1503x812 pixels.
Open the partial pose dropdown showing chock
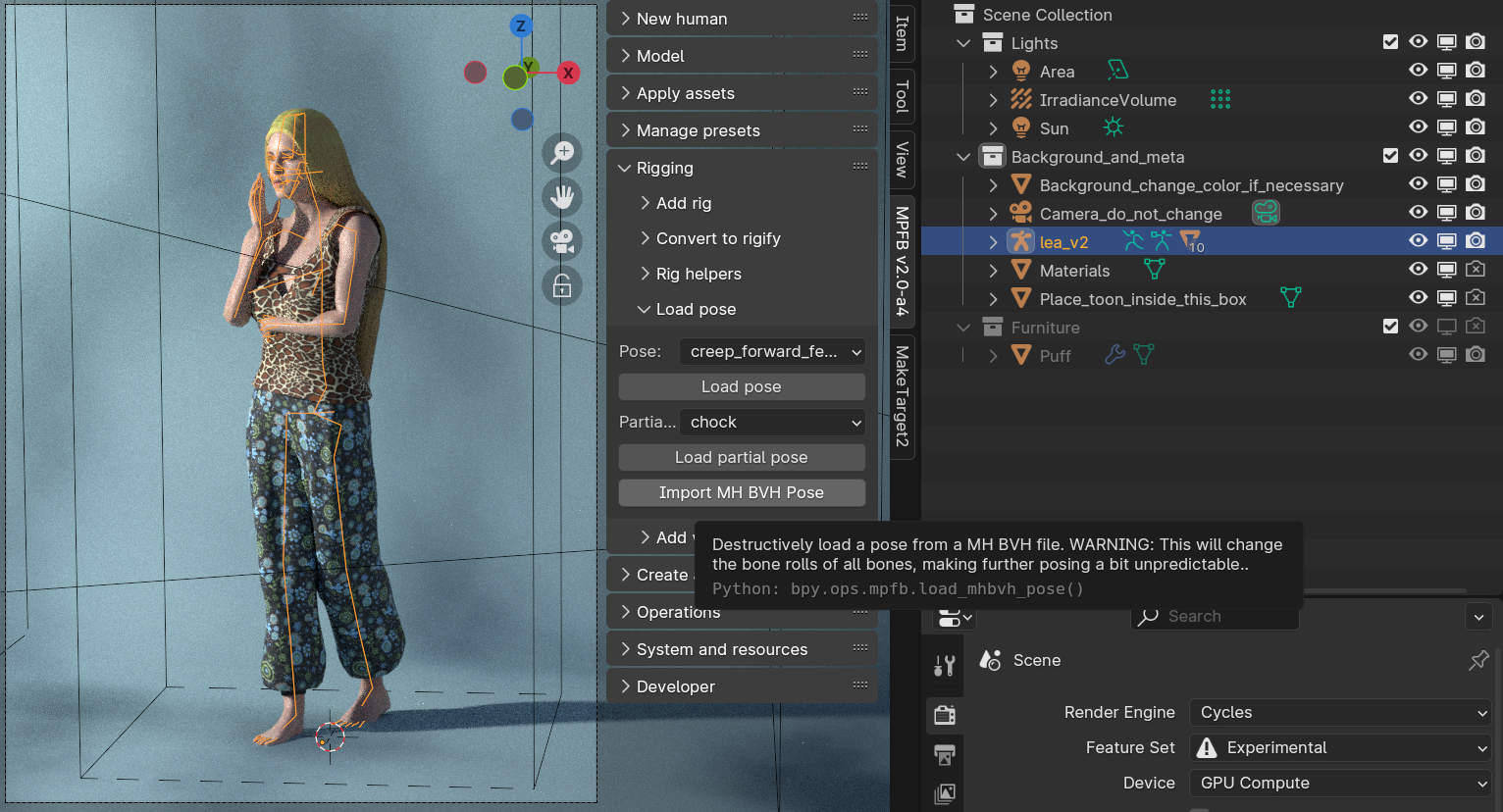pos(772,422)
